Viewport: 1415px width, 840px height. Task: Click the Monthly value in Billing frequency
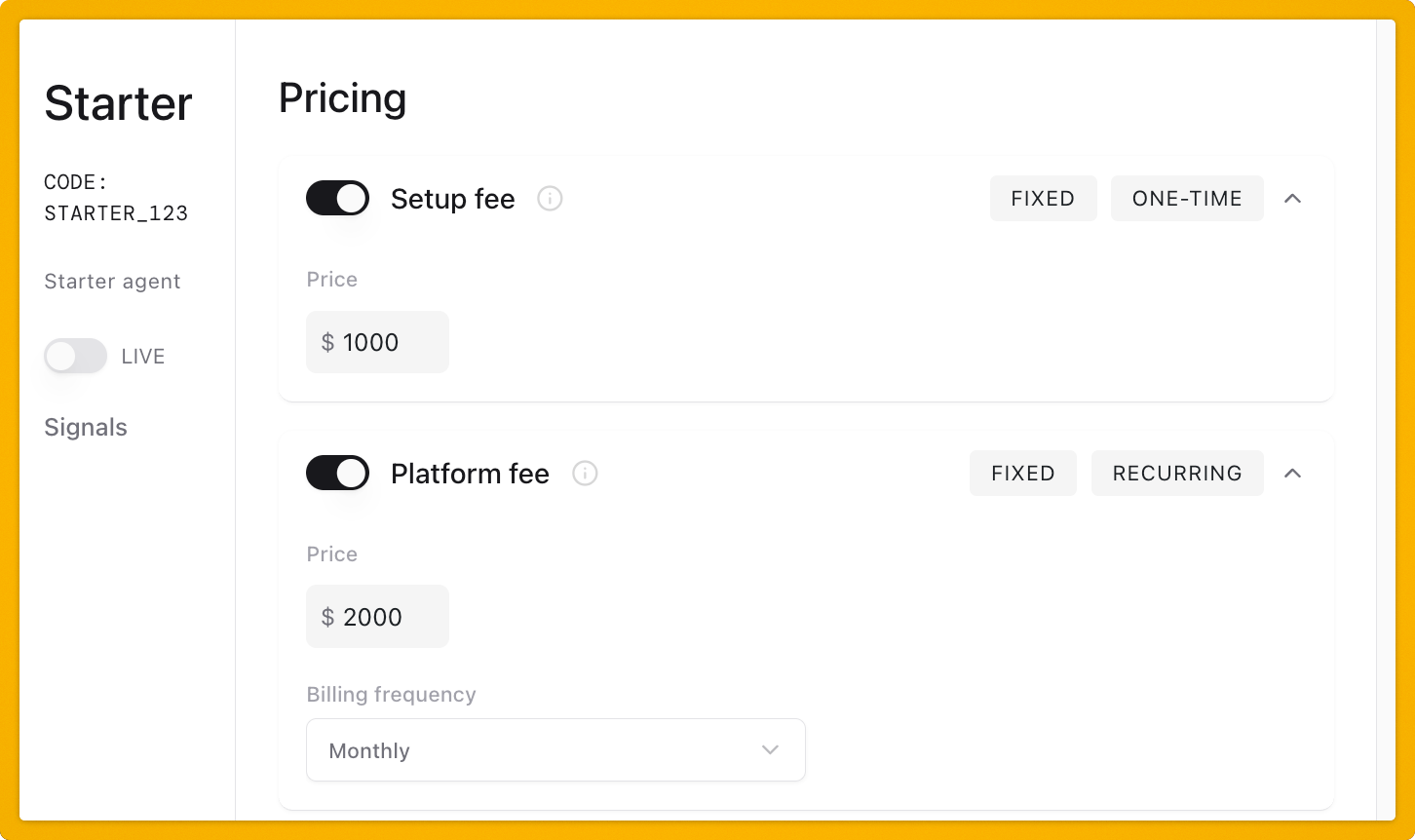(368, 750)
